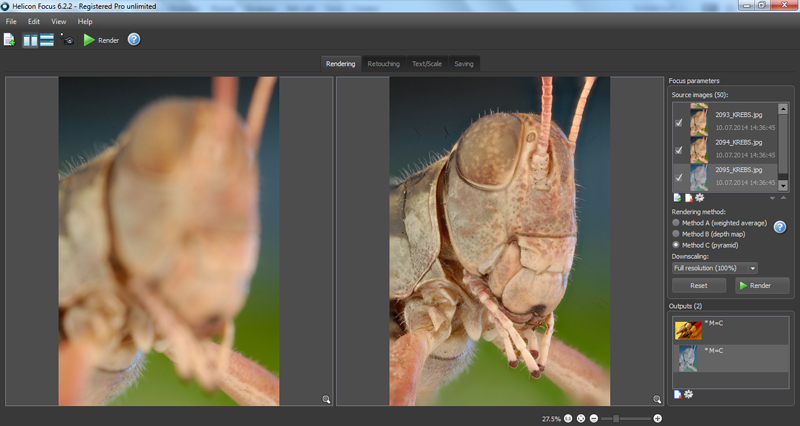
Task: Switch to side-by-side vertical split view
Action: coord(30,40)
